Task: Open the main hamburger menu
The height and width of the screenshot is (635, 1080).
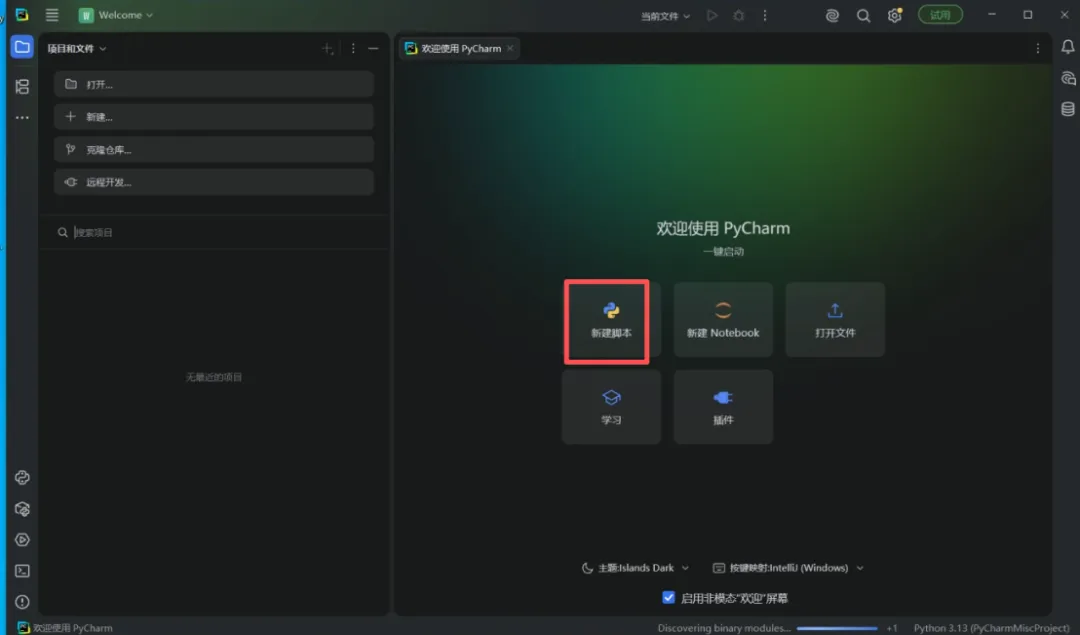Action: 52,14
